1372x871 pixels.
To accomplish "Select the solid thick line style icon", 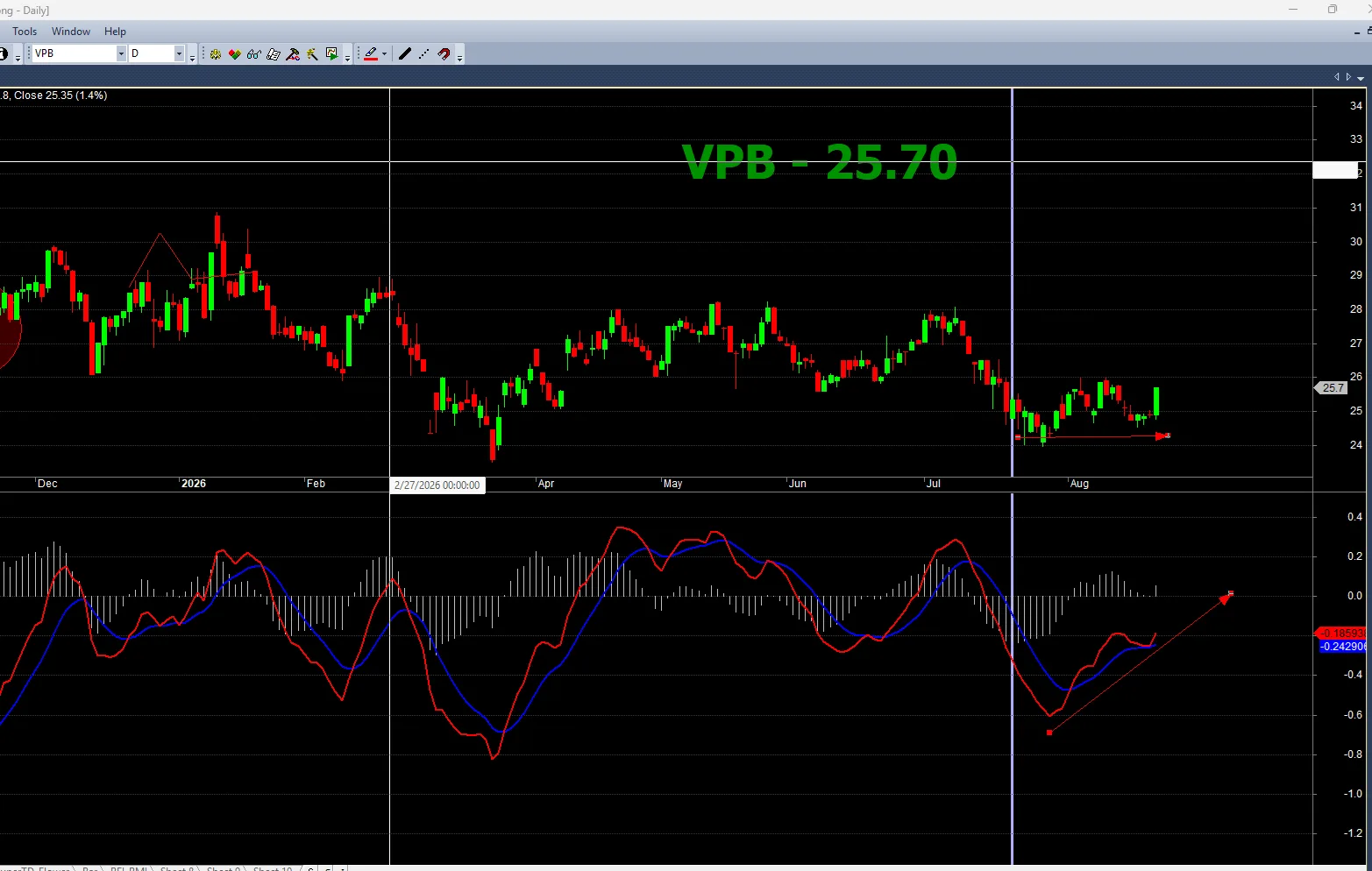I will (x=404, y=54).
